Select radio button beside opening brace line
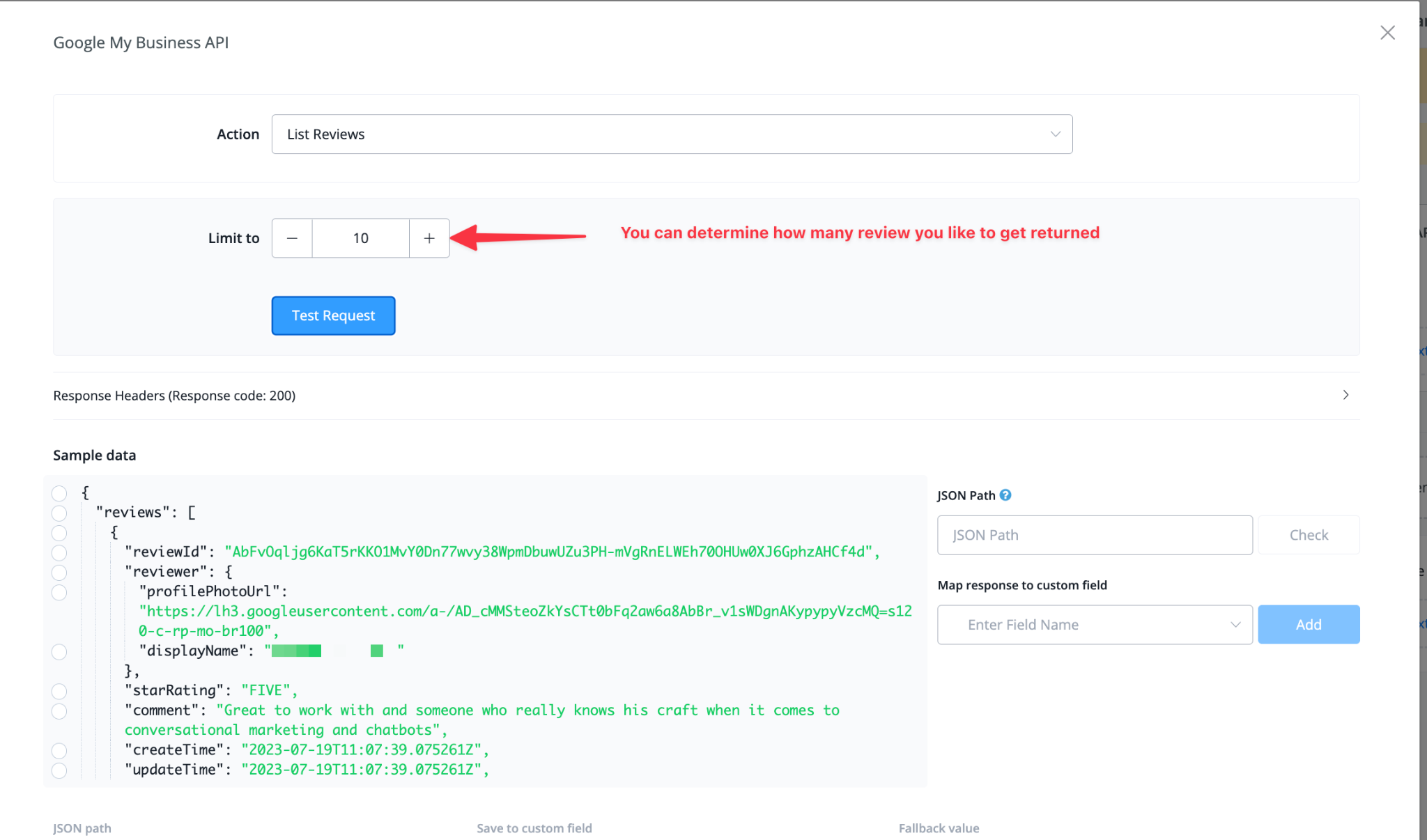 pyautogui.click(x=59, y=493)
